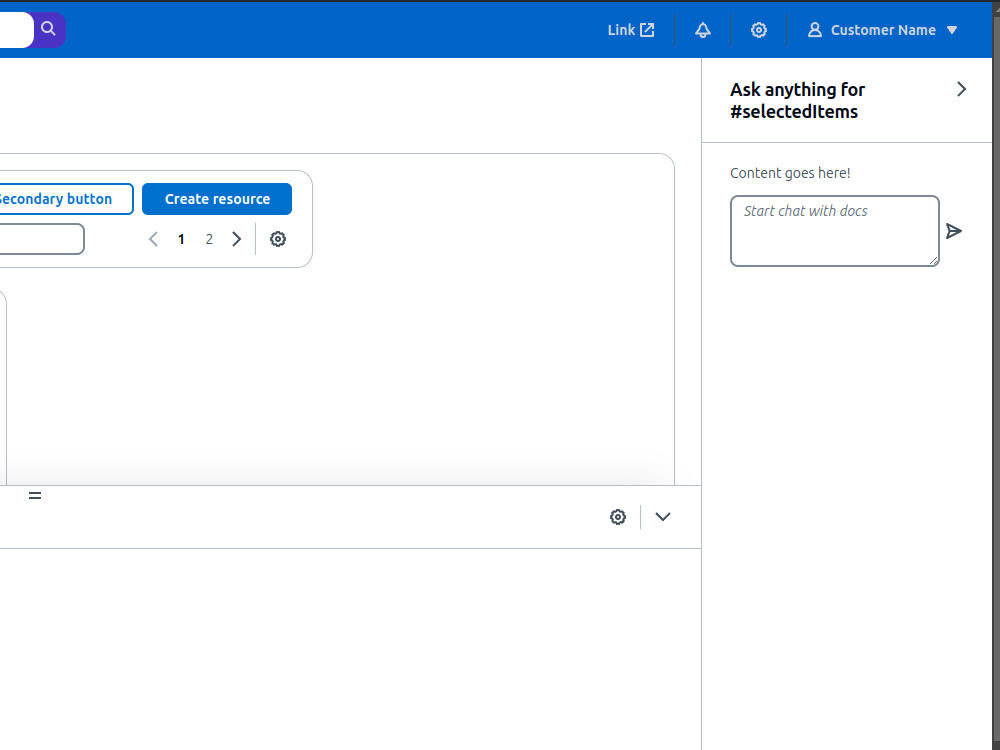Send the chat message
1000x750 pixels.
tap(953, 231)
